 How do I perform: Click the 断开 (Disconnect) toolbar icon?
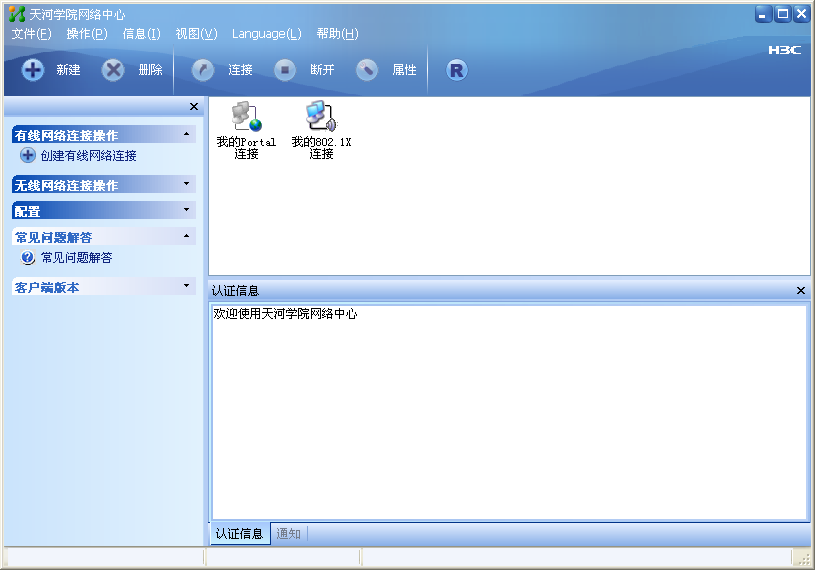[x=285, y=70]
